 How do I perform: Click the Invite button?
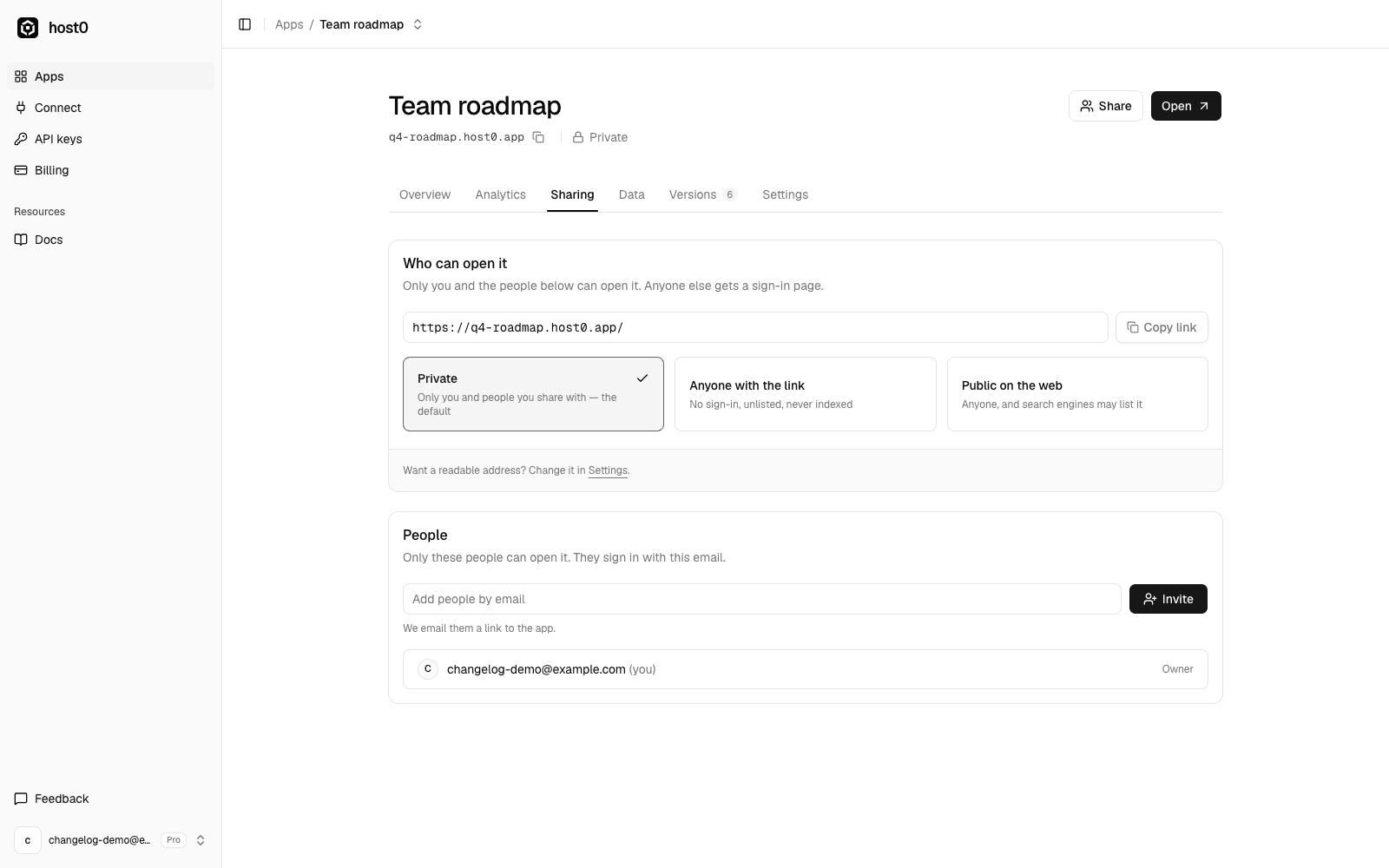point(1168,599)
